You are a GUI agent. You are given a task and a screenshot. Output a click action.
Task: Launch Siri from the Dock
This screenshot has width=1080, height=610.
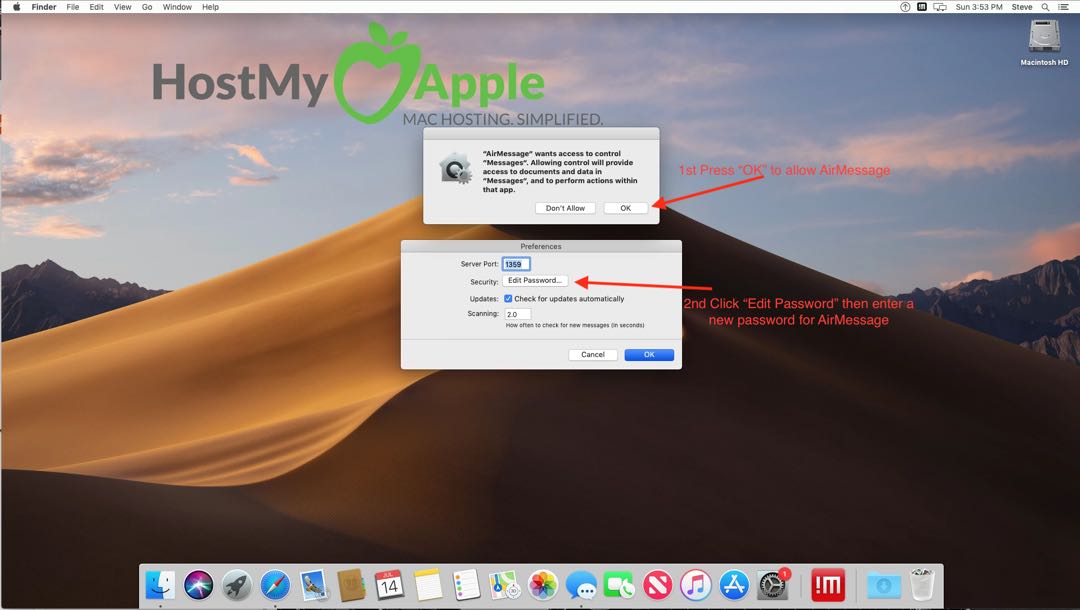click(x=199, y=586)
